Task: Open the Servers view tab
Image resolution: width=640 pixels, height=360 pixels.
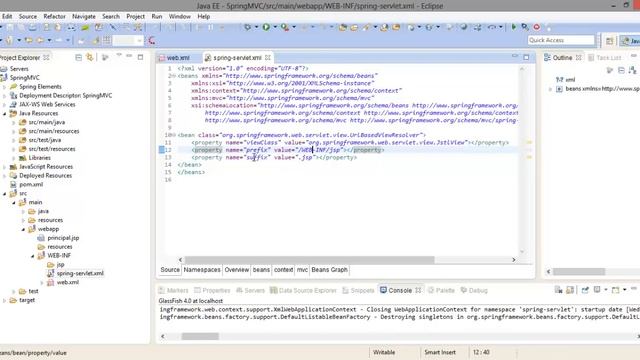Action: pos(250,290)
